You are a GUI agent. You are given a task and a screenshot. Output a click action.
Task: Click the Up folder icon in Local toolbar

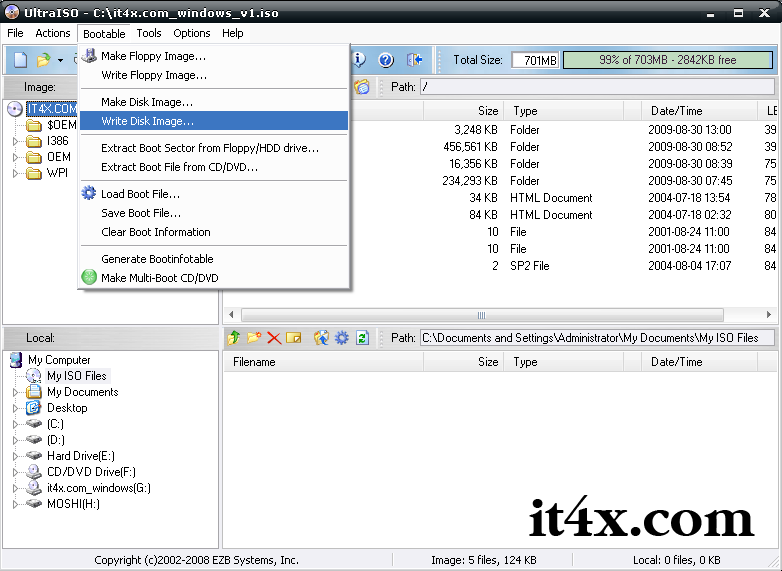[x=233, y=338]
